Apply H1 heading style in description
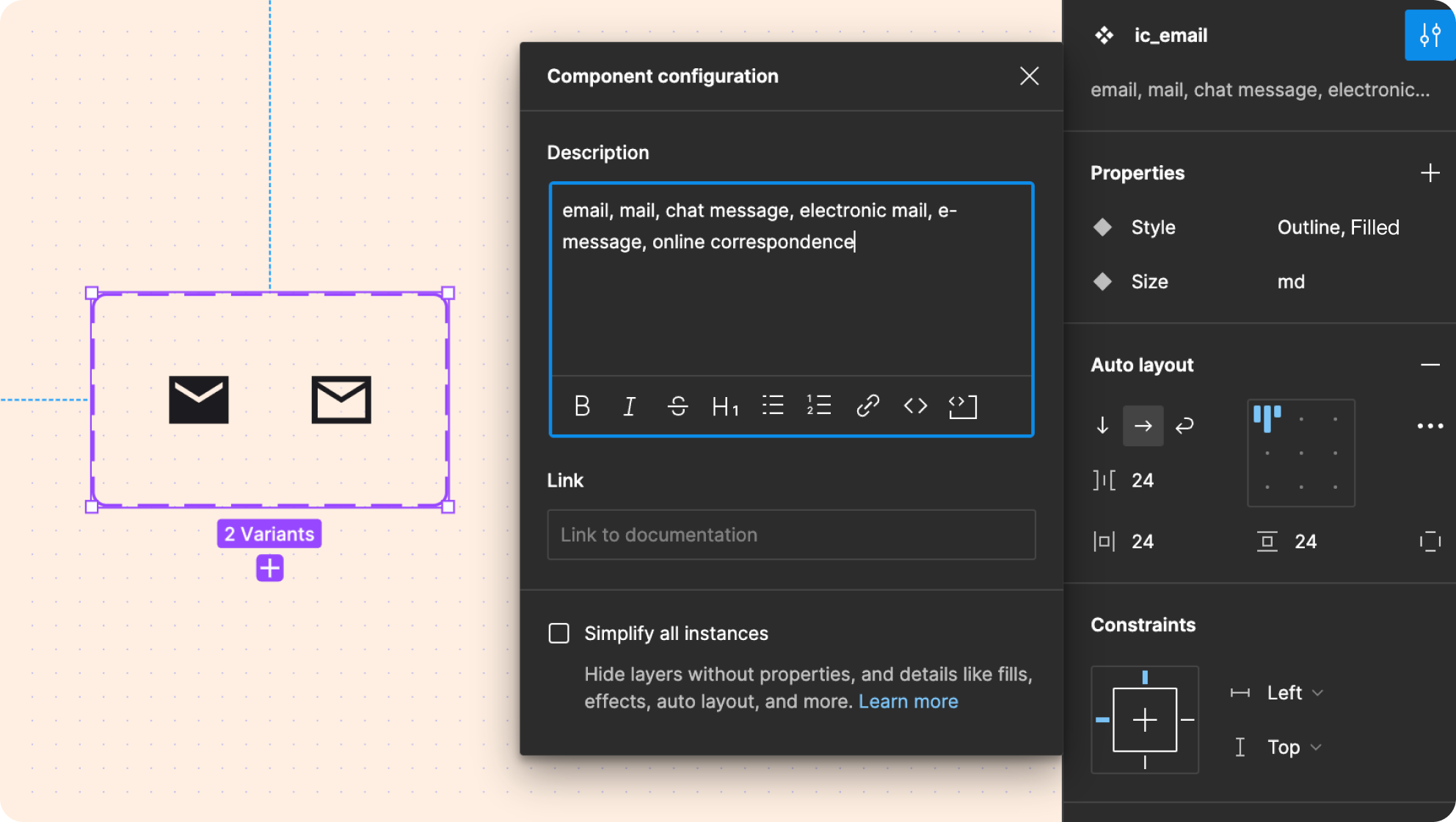1456x822 pixels. [x=725, y=406]
